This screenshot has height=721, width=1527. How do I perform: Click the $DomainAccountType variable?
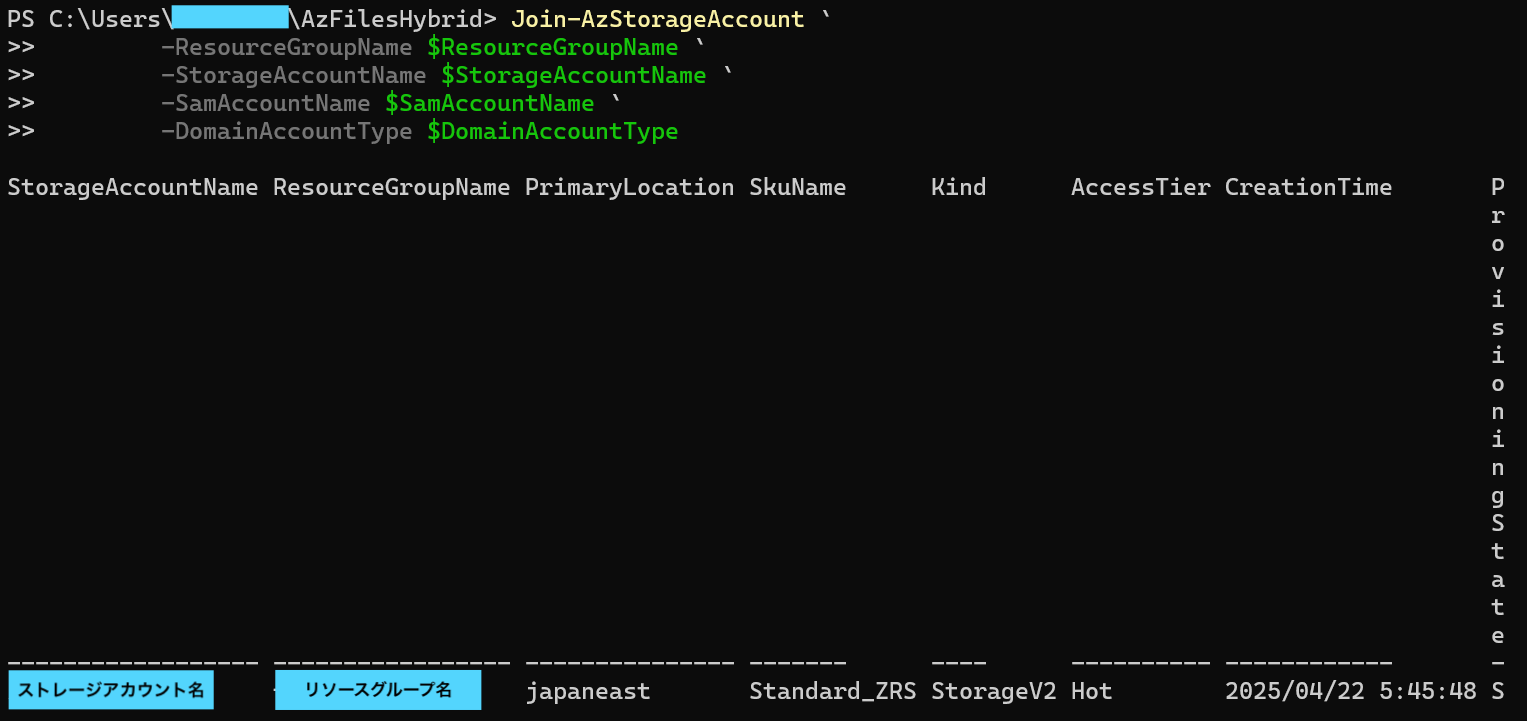coord(552,131)
